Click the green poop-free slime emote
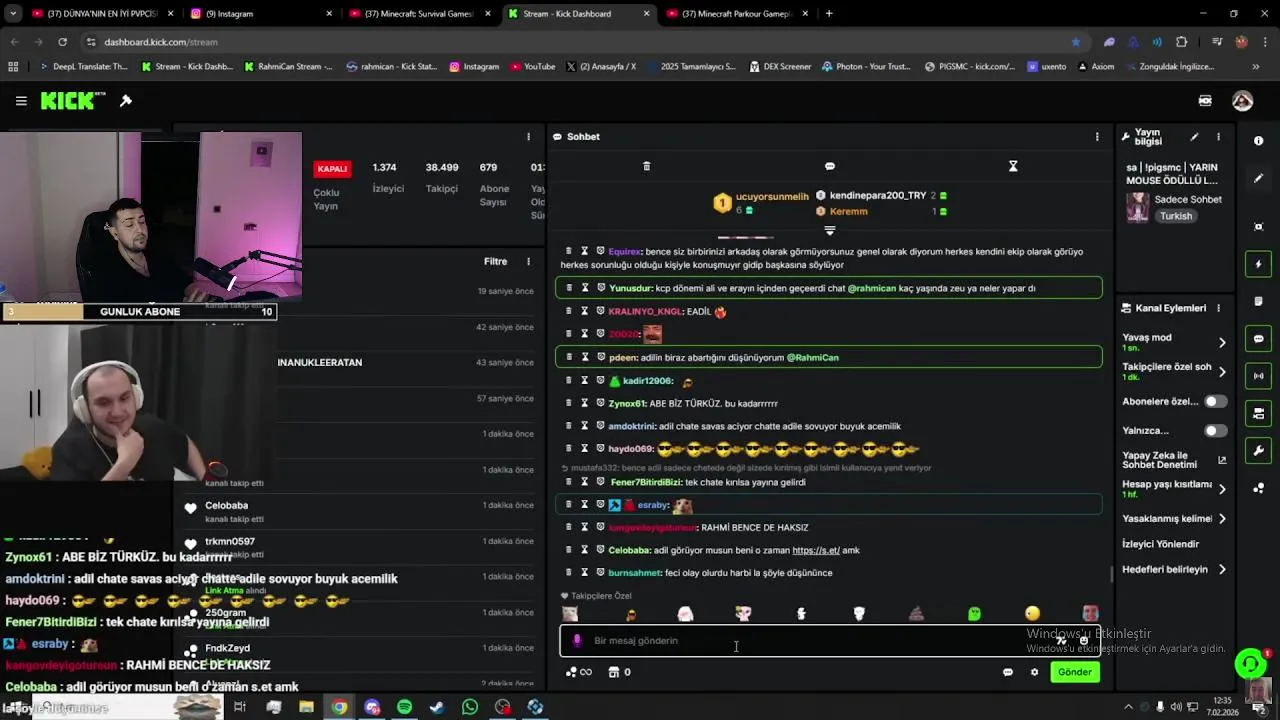This screenshot has height=720, width=1280. coord(974,613)
